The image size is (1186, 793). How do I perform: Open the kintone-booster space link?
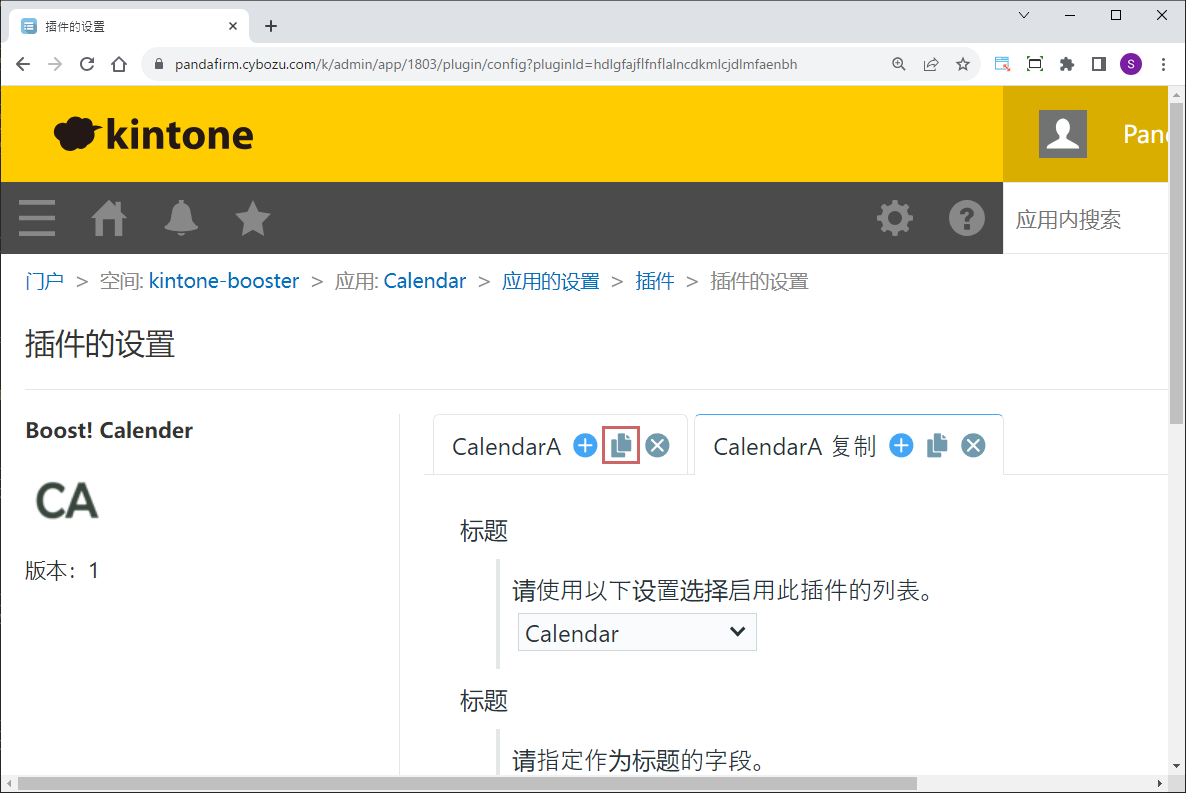point(224,281)
